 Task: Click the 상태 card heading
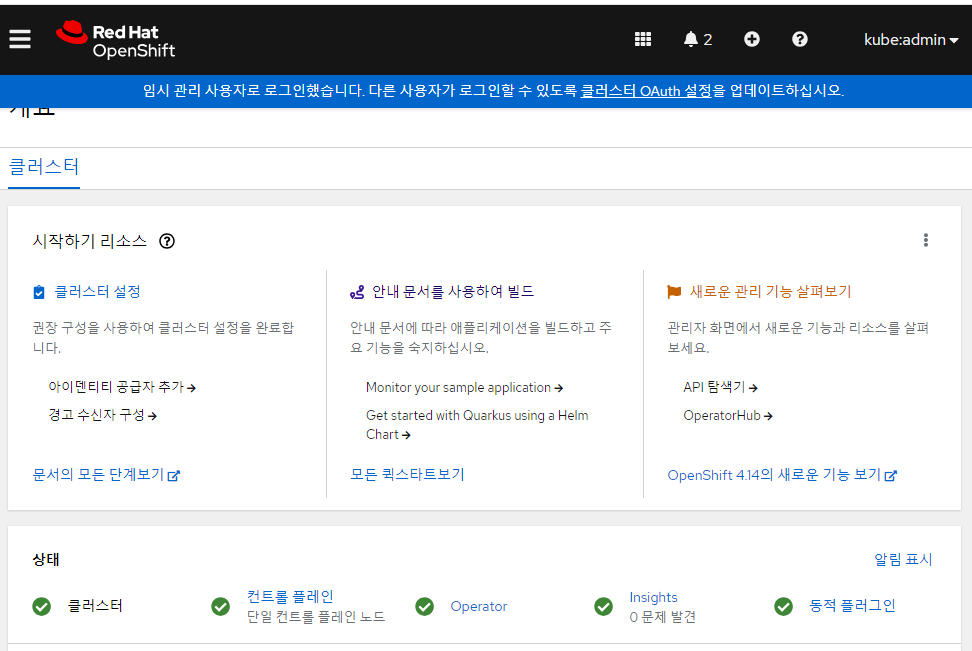click(x=46, y=559)
